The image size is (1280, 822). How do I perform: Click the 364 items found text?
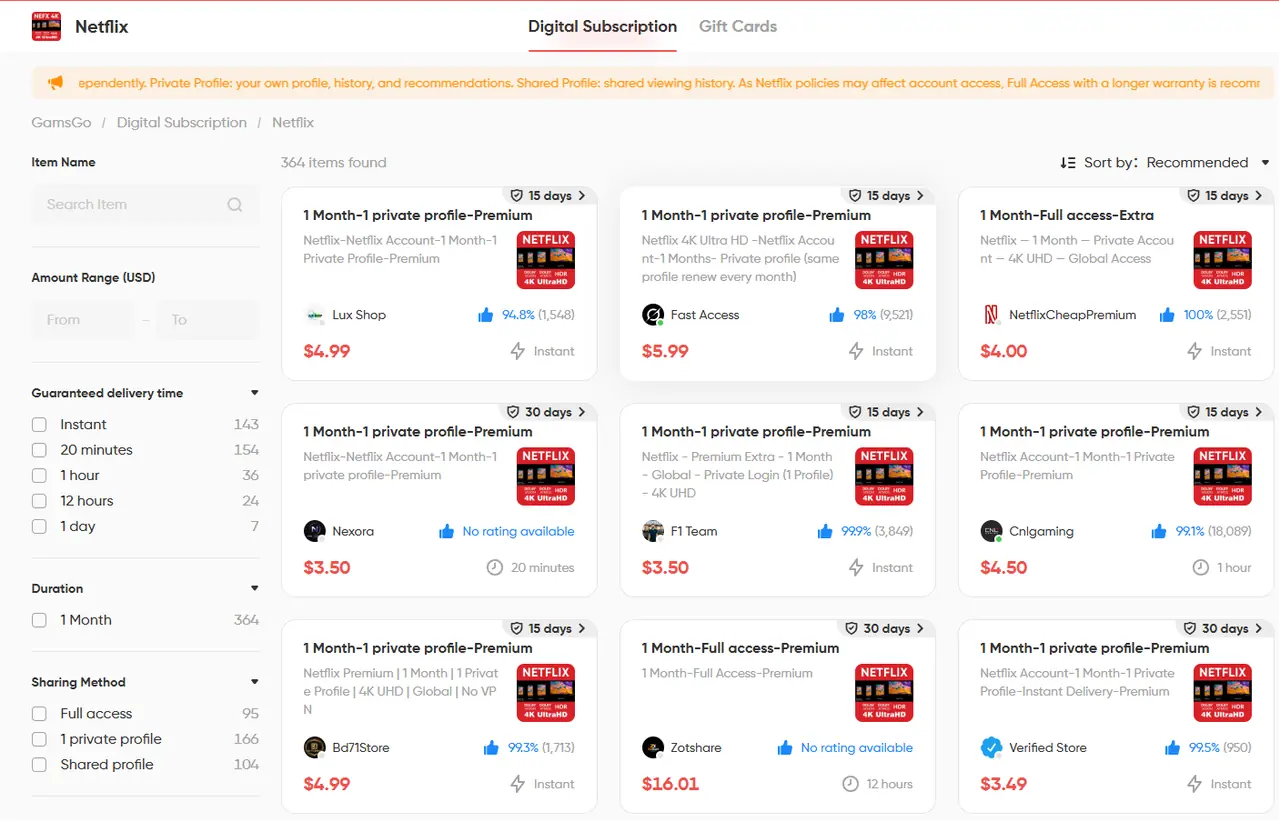pyautogui.click(x=333, y=163)
